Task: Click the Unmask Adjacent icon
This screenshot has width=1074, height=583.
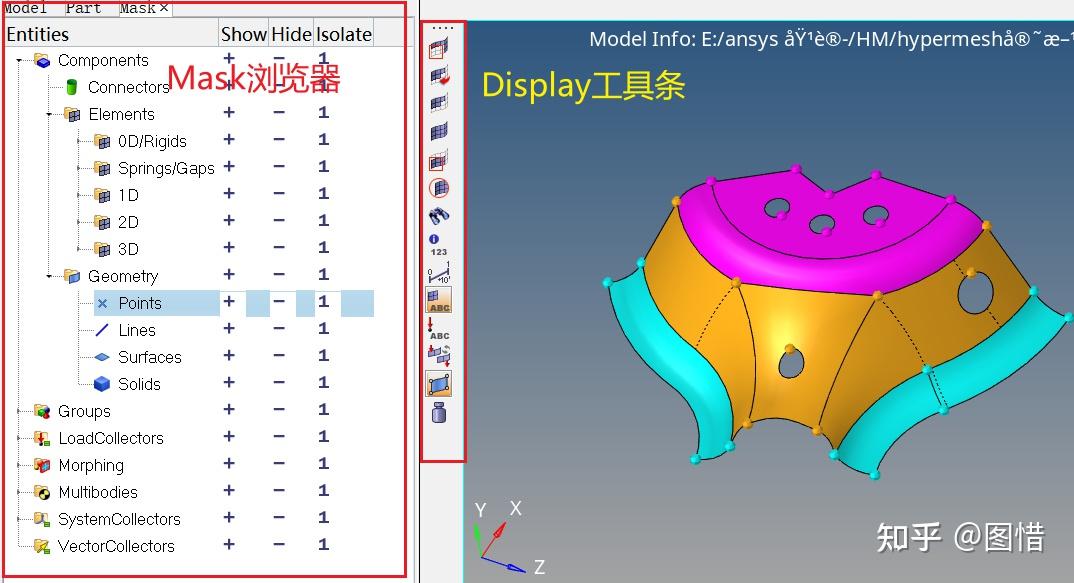Action: tap(438, 103)
